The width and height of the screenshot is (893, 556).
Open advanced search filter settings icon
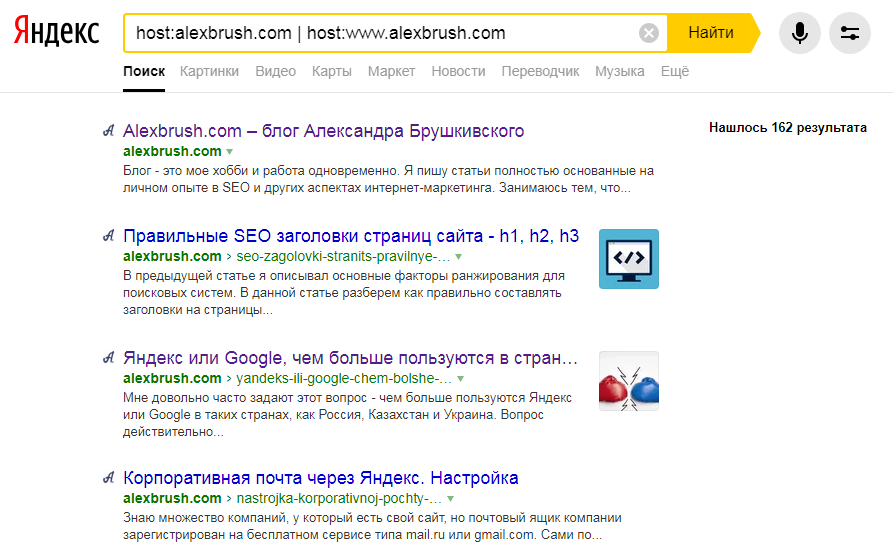point(850,33)
